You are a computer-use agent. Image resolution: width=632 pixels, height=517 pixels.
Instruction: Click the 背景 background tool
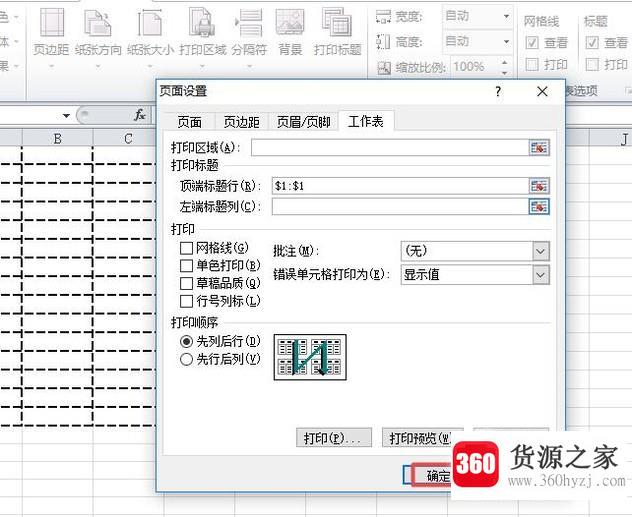tap(290, 32)
